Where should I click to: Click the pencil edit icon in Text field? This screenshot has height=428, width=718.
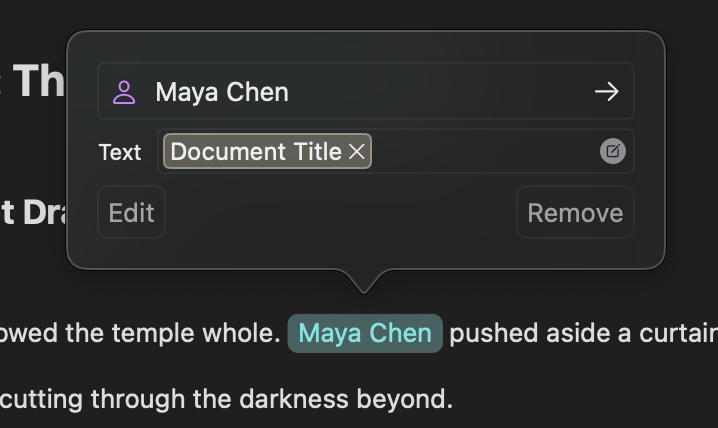612,151
